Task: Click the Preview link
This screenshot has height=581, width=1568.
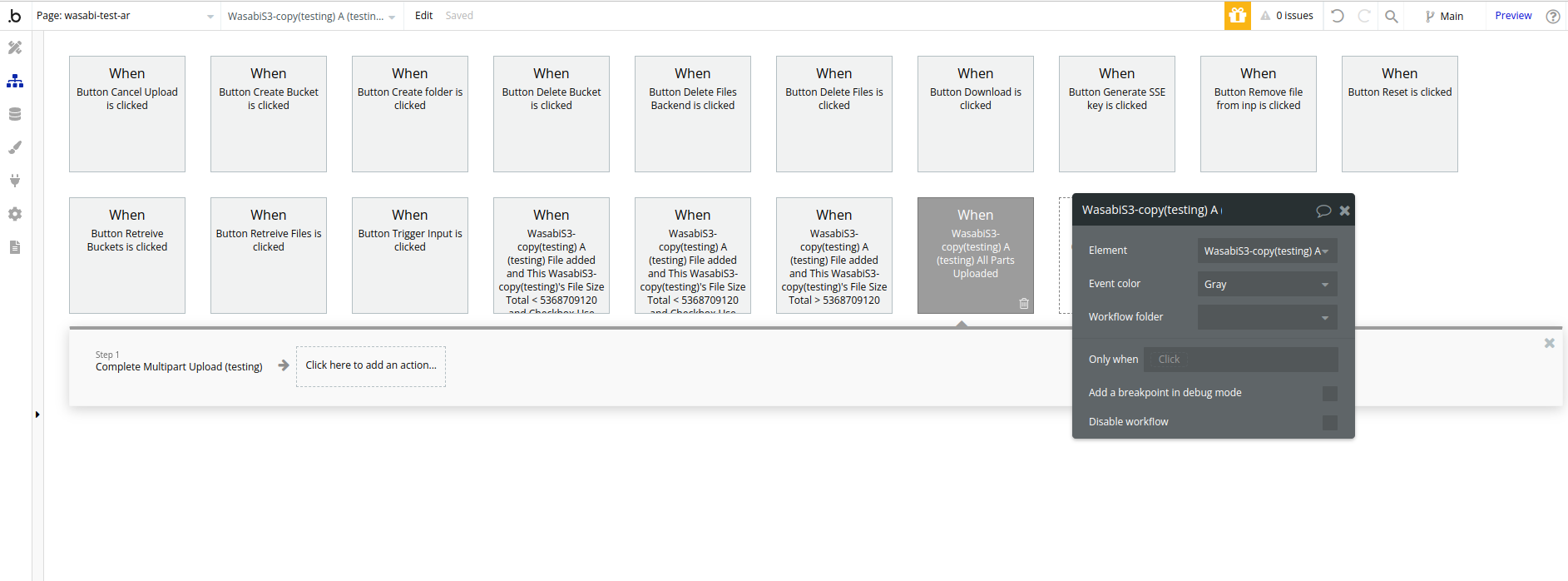Action: coord(1513,16)
